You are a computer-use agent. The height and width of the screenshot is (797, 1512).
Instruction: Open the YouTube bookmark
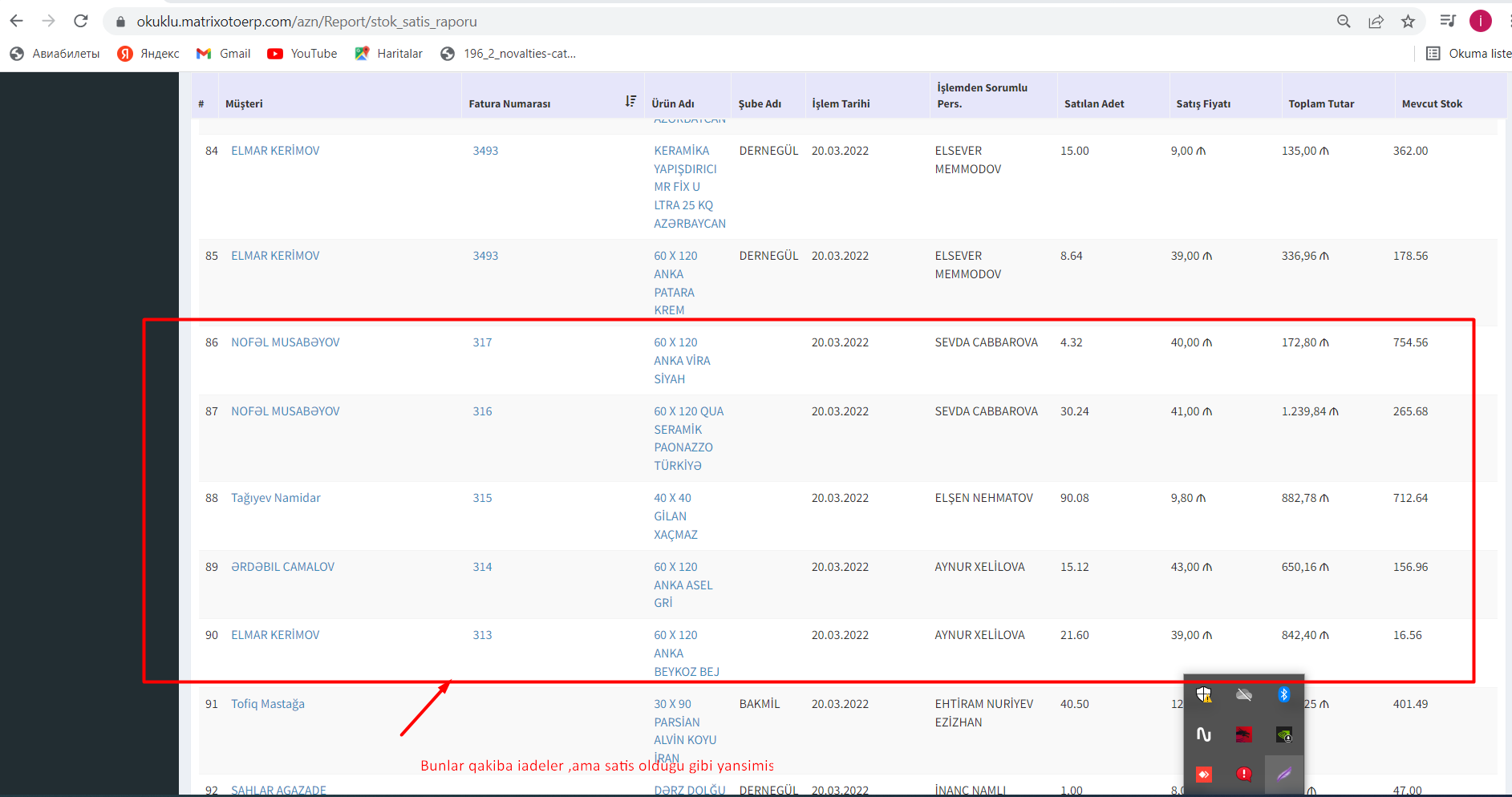(302, 54)
